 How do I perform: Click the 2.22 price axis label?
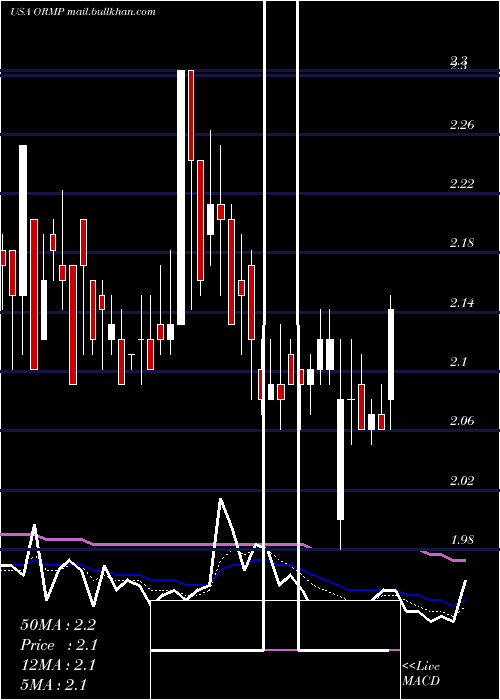(462, 184)
